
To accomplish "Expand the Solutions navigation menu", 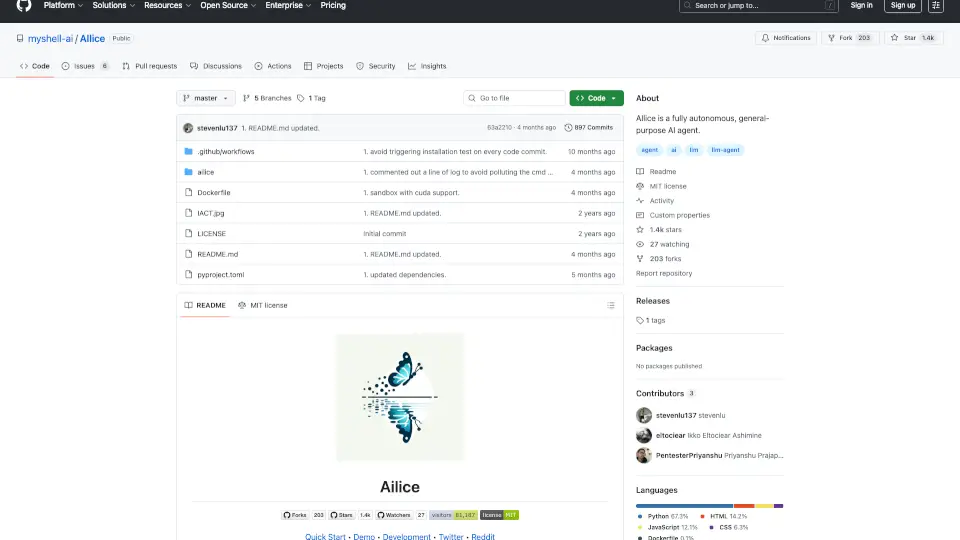I will (x=113, y=5).
